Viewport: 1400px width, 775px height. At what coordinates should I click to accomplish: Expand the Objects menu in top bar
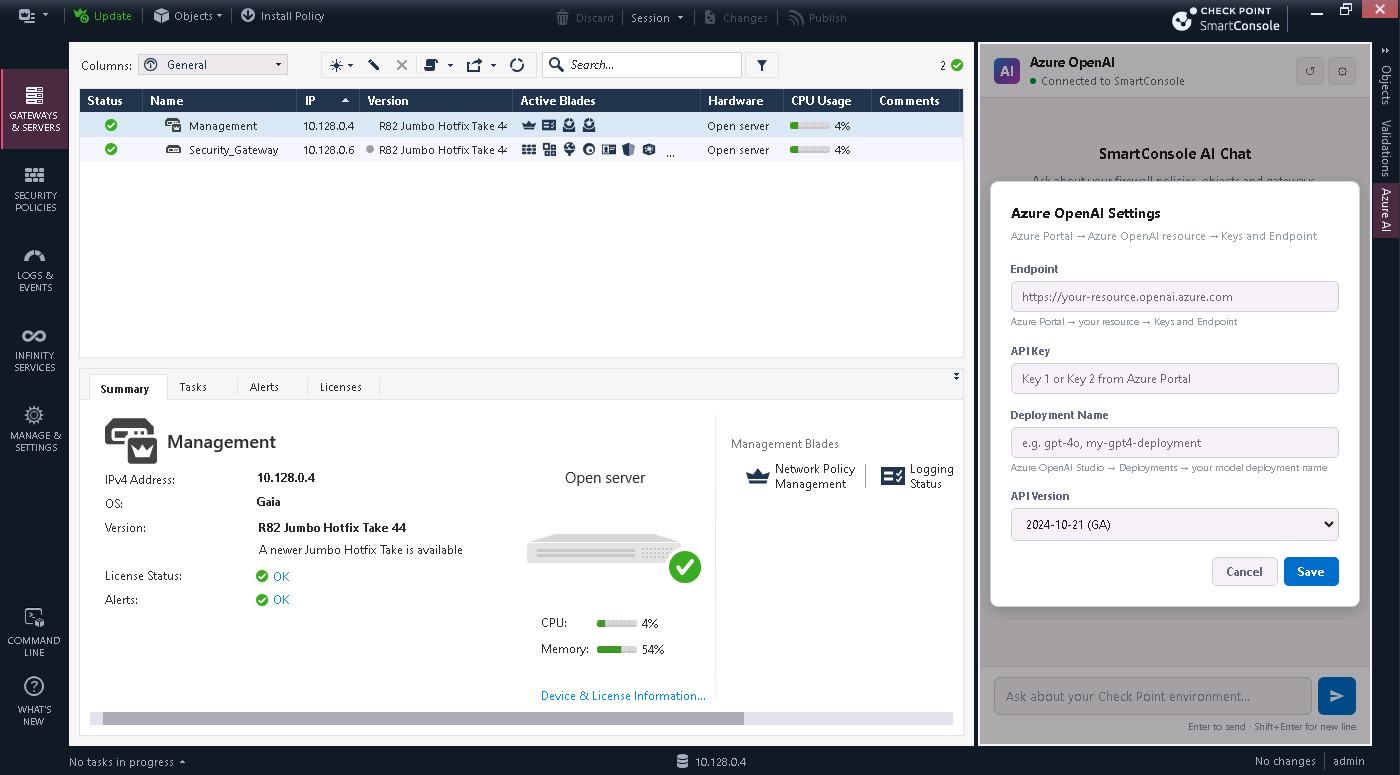click(188, 16)
